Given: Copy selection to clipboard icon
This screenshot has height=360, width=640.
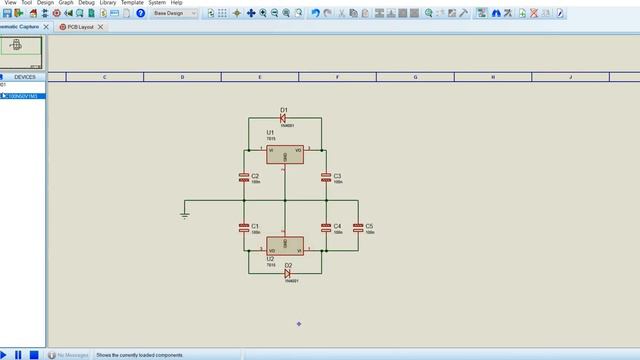Looking at the screenshot, I should coord(353,13).
